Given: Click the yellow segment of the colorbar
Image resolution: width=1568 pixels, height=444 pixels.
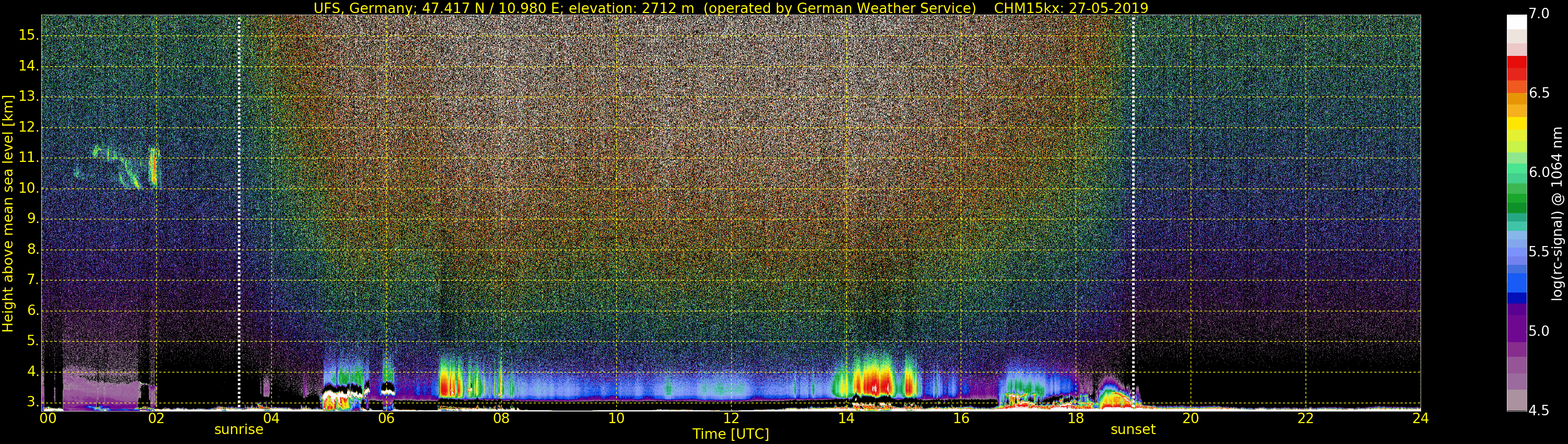Looking at the screenshot, I should tap(1516, 123).
